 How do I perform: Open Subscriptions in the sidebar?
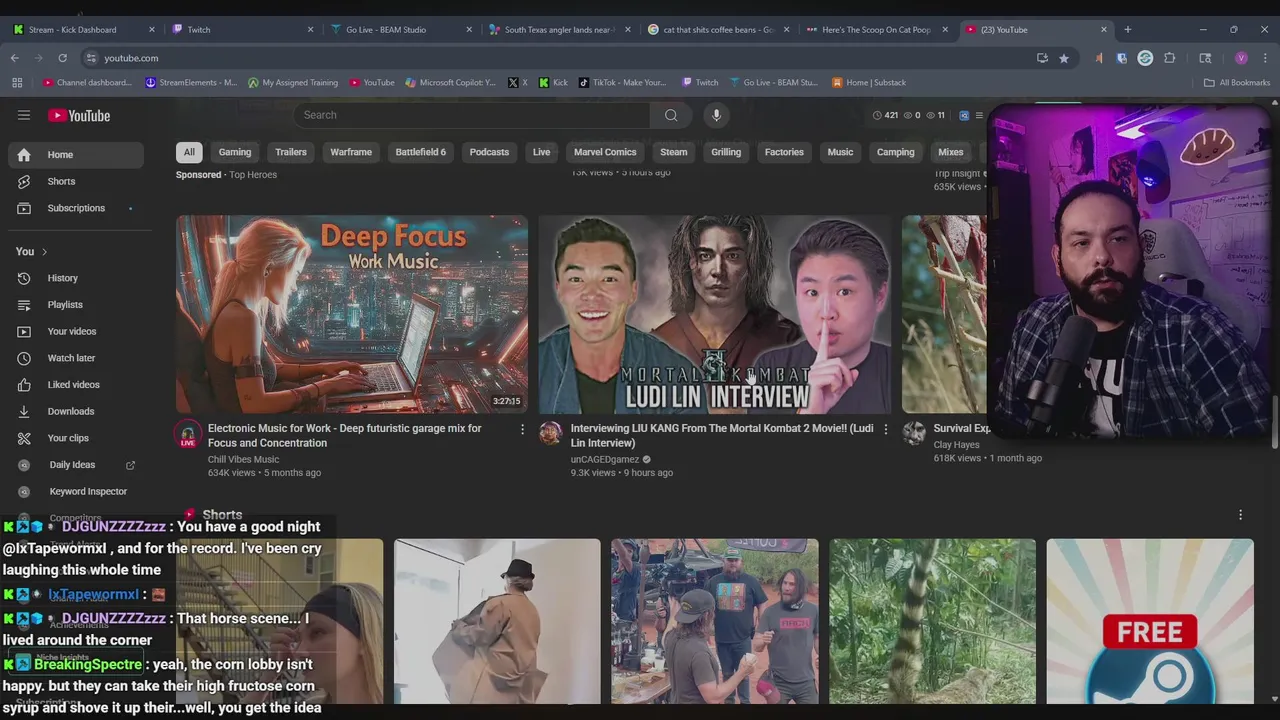tap(76, 208)
